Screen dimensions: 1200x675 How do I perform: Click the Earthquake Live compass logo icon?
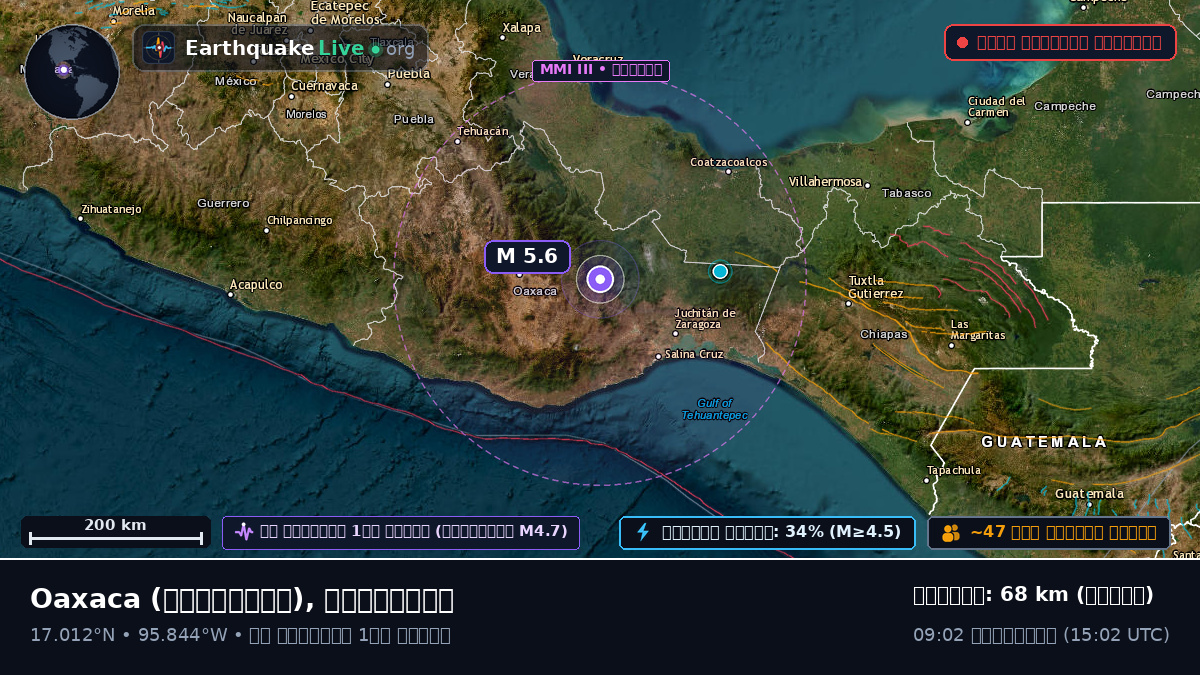tap(159, 48)
